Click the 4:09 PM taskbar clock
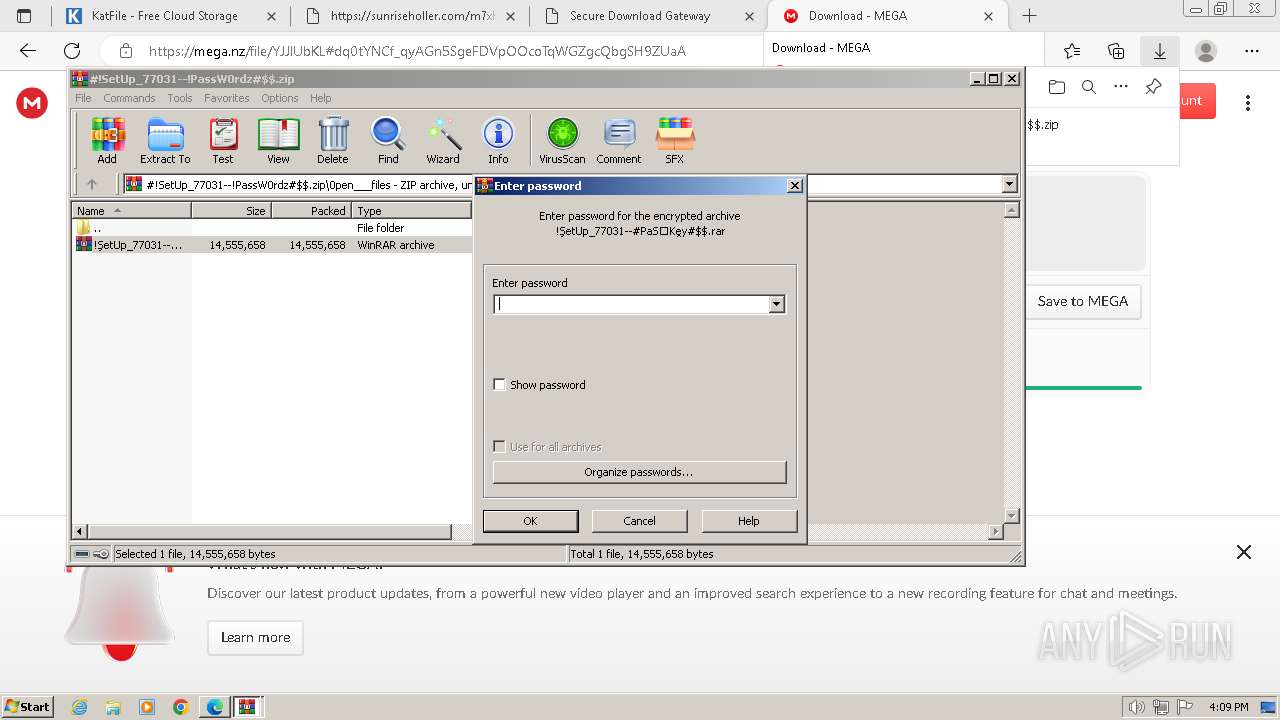Screen dimensions: 1280x720 1228,707
